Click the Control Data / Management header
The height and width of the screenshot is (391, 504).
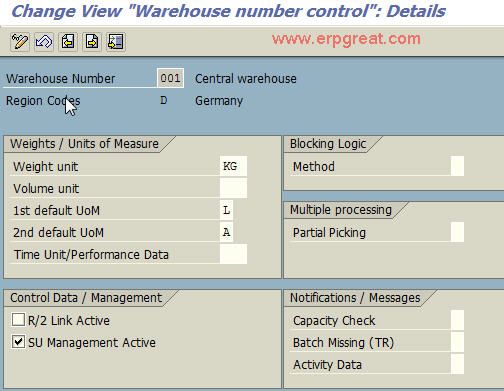(86, 298)
